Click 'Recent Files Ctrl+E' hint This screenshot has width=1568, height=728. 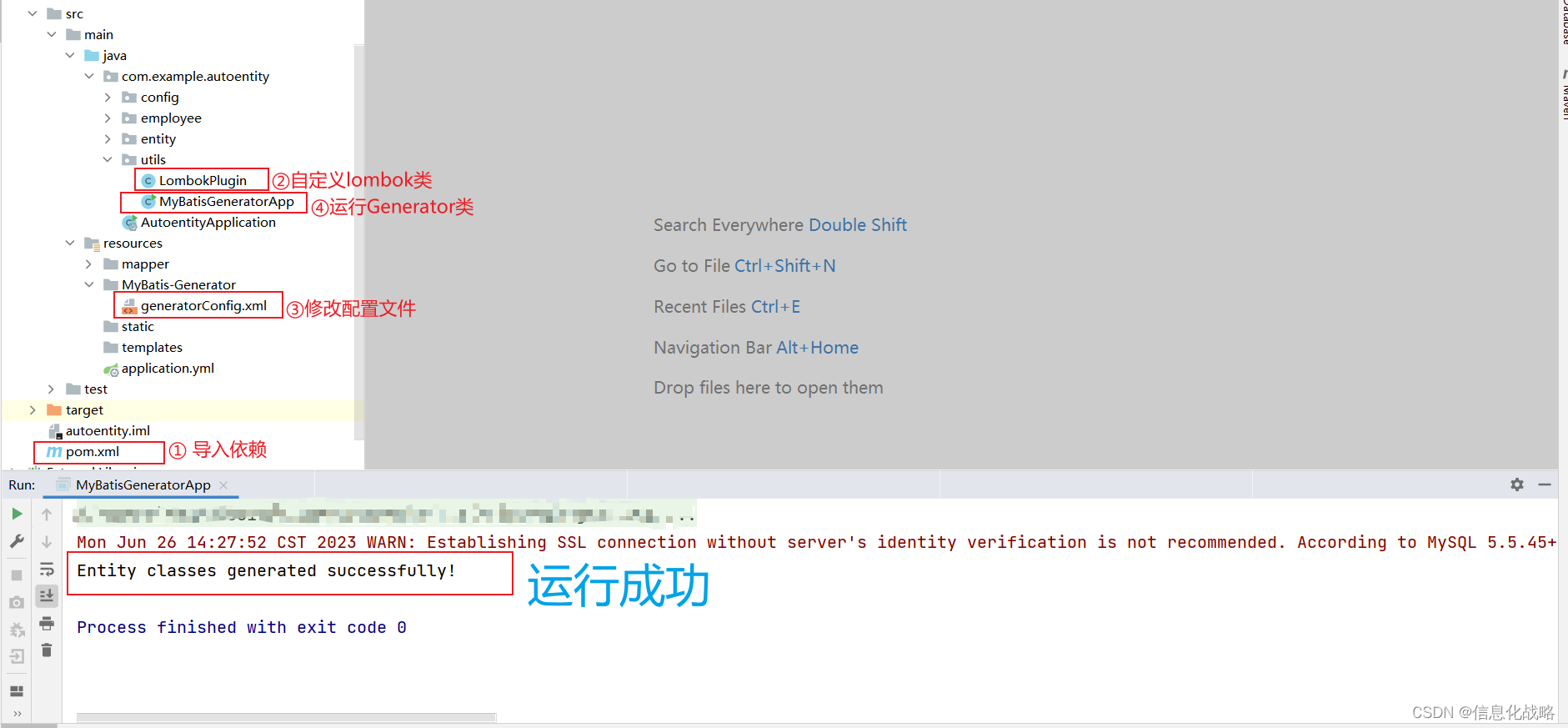point(727,307)
